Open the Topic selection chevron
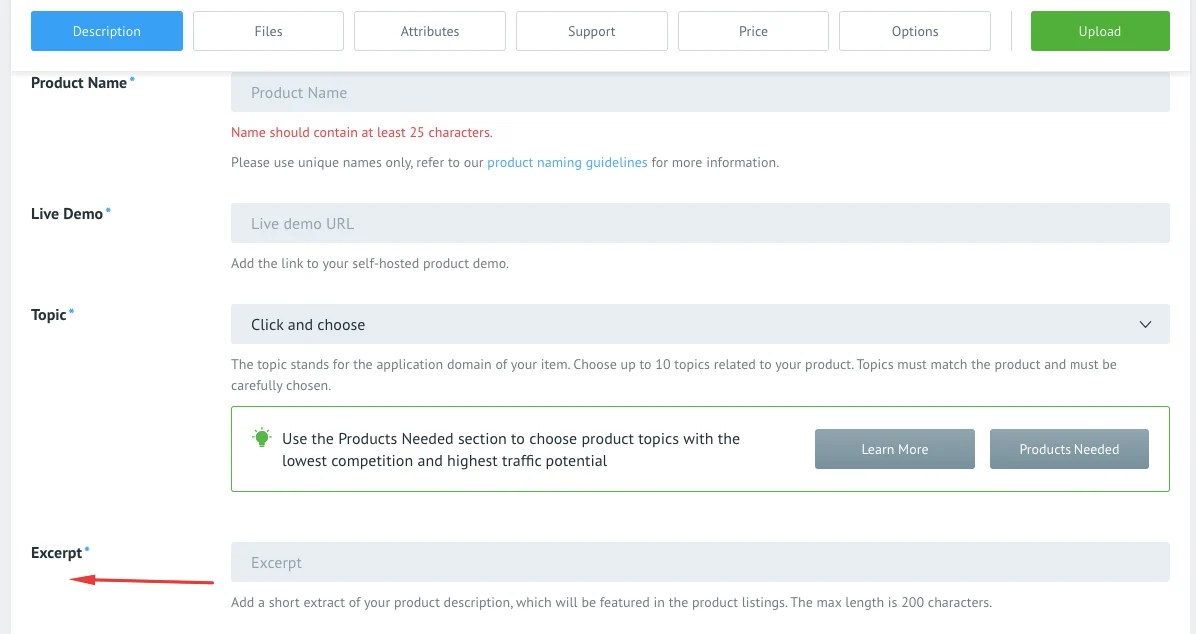The height and width of the screenshot is (634, 1196). (x=1146, y=324)
